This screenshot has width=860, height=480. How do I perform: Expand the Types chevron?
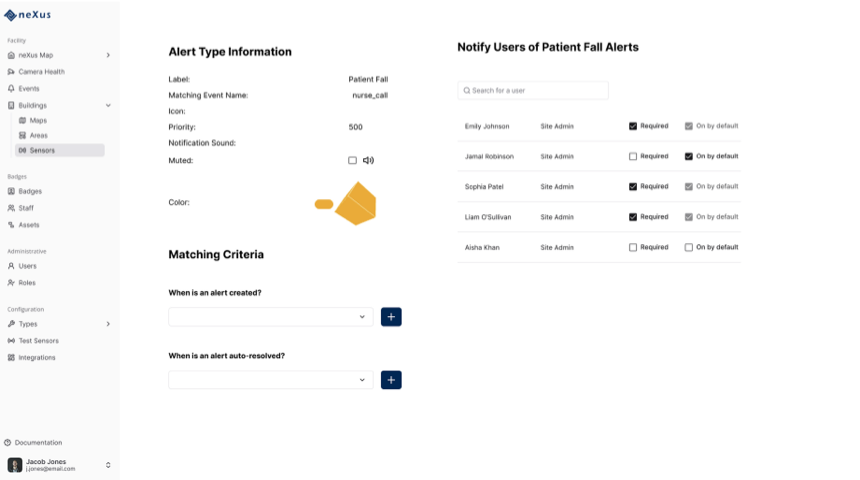click(x=108, y=324)
